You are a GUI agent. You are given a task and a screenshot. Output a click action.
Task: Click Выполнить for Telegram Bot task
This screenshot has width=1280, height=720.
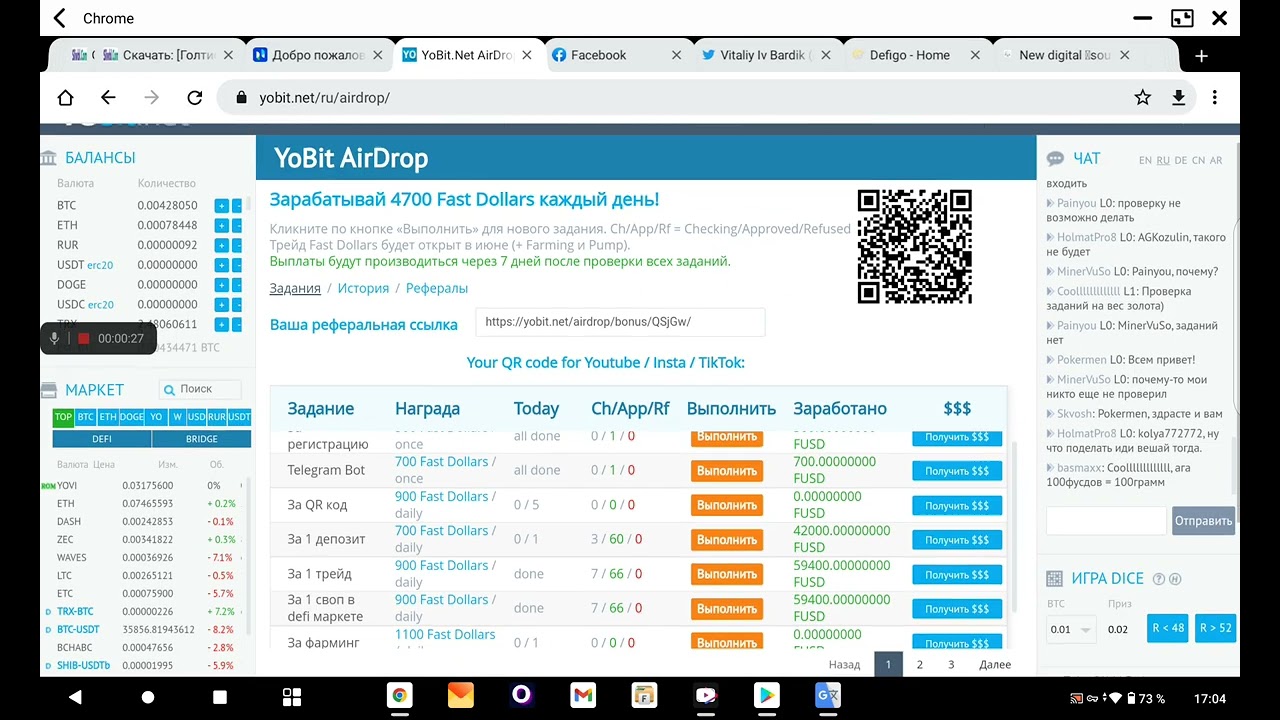(x=726, y=471)
